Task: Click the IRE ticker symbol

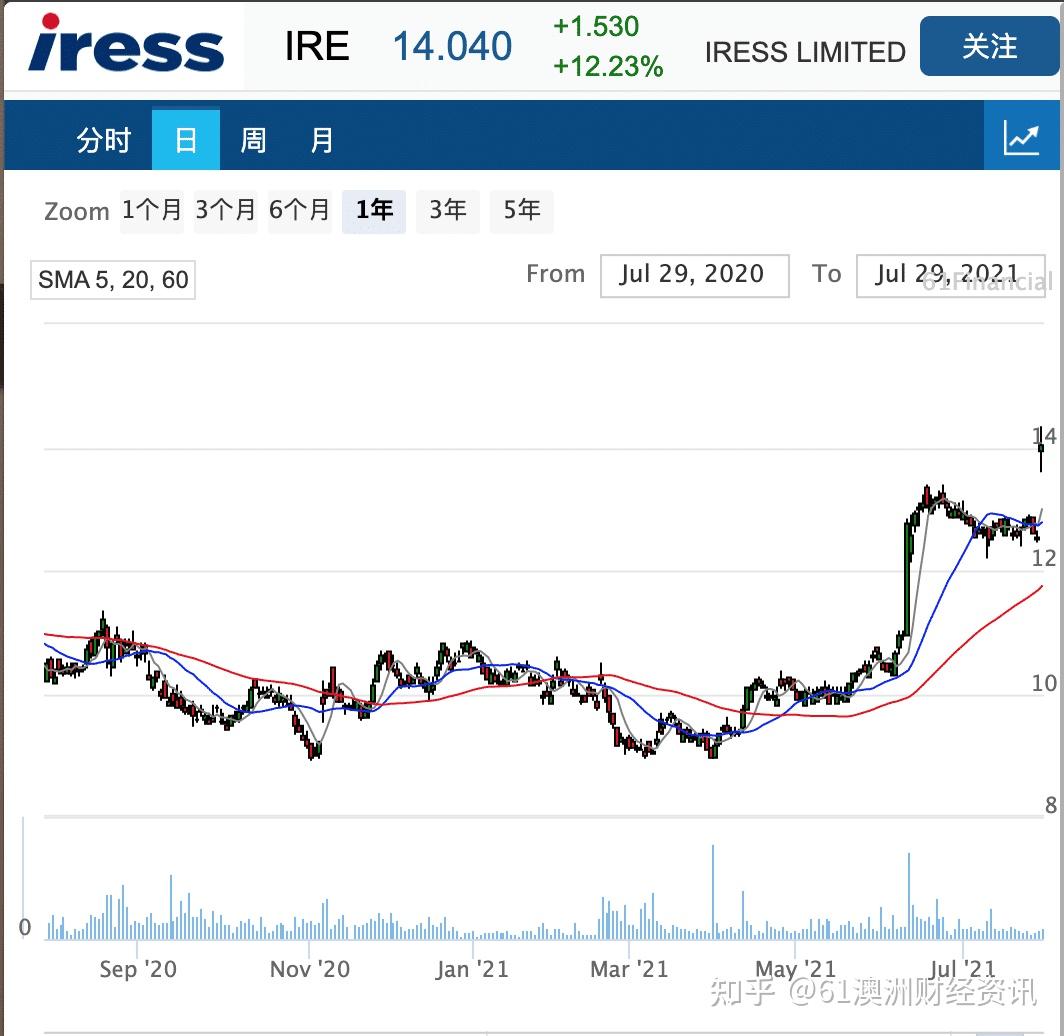Action: (x=316, y=46)
